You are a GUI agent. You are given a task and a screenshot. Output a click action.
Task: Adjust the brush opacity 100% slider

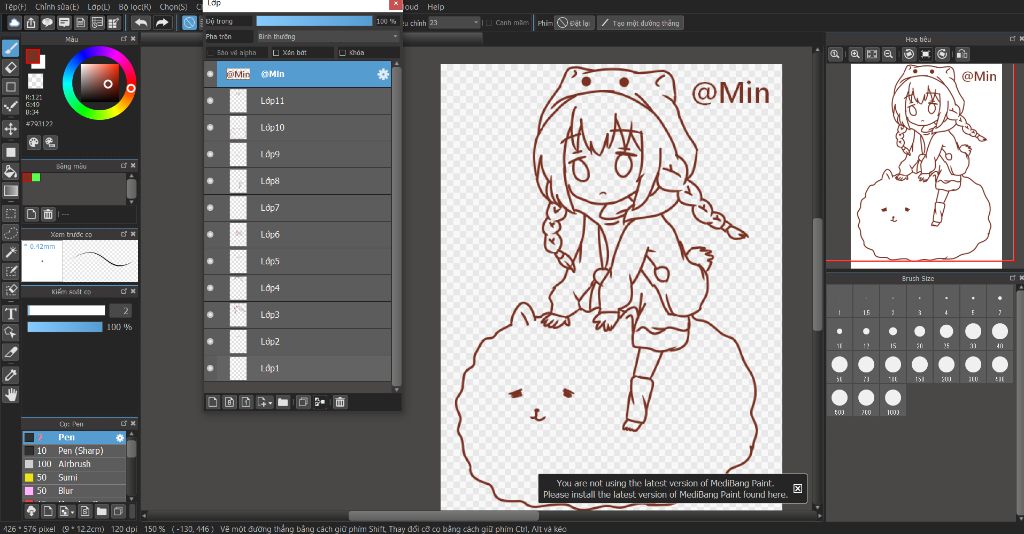[x=65, y=327]
